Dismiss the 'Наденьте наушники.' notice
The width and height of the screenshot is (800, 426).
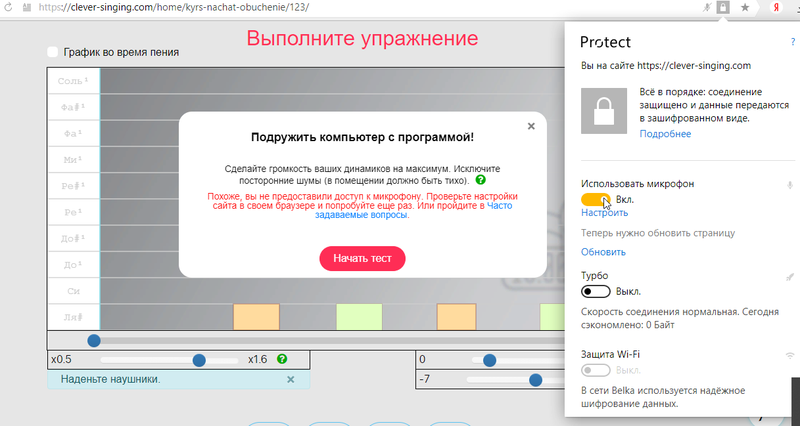tap(290, 380)
